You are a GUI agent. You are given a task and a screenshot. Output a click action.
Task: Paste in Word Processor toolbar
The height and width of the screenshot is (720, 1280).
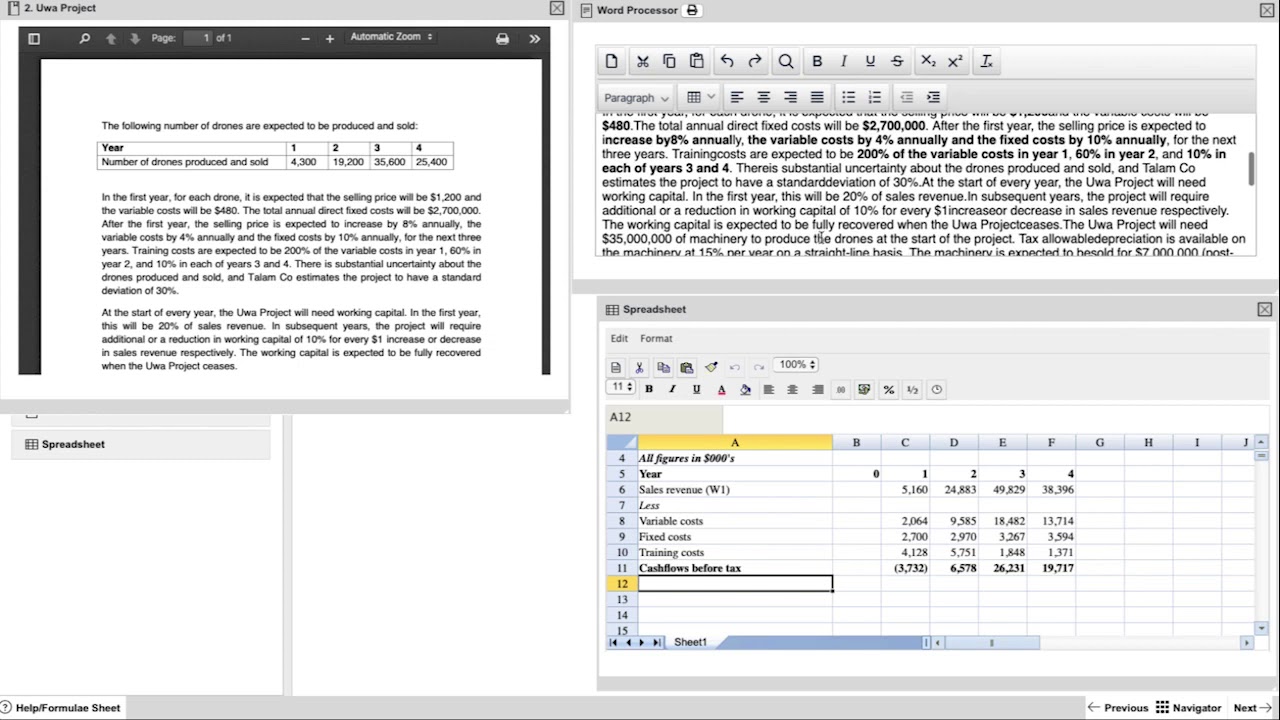click(697, 61)
